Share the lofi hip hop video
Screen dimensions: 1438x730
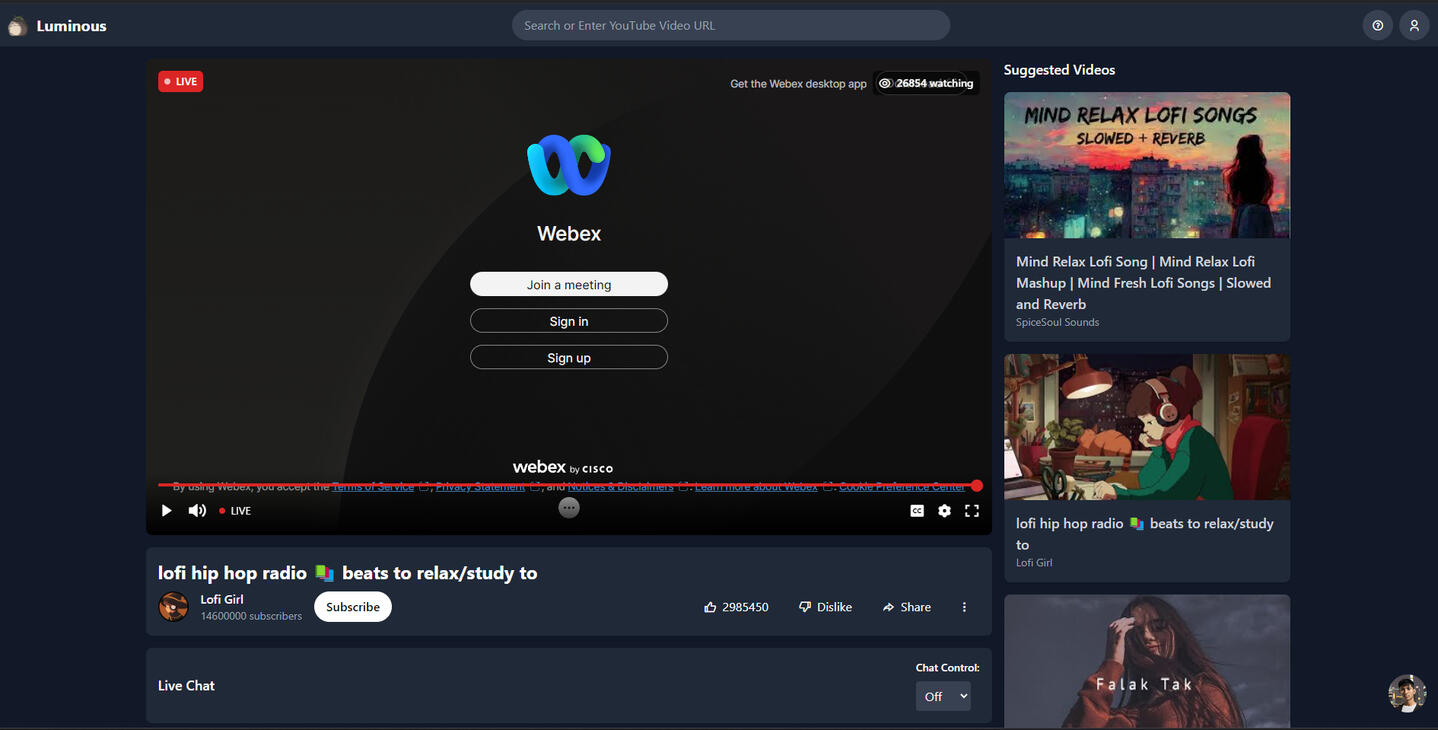tap(906, 607)
